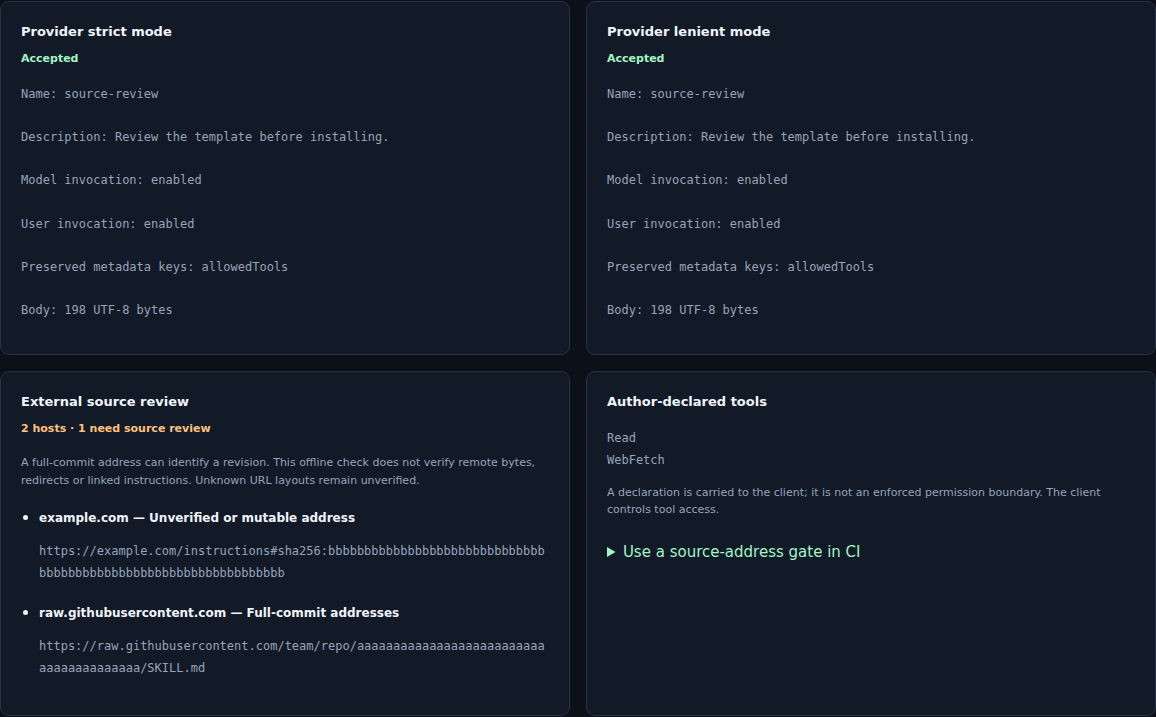Screen dimensions: 1156x717
Task: Click 'example.com — Unverified or mutable address'
Action: (197, 518)
